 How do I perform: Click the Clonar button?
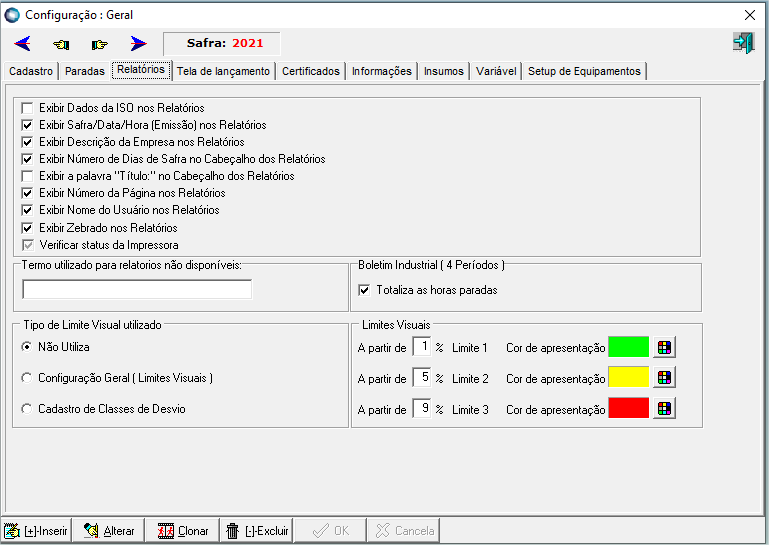tap(182, 530)
